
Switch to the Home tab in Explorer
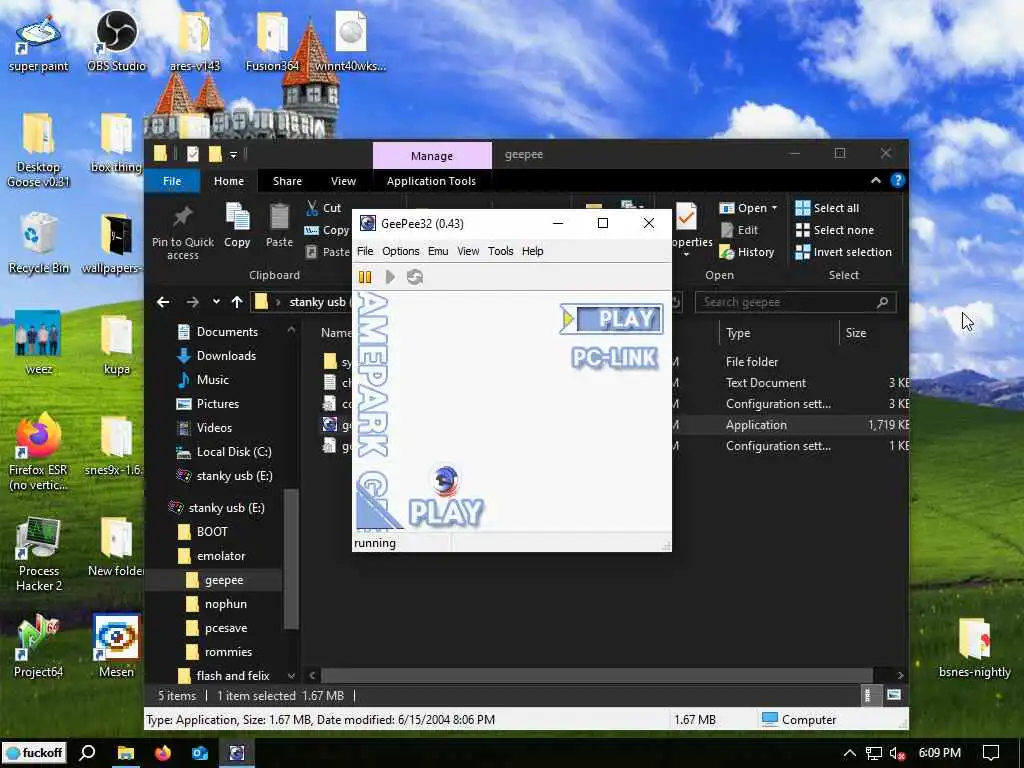click(x=229, y=182)
